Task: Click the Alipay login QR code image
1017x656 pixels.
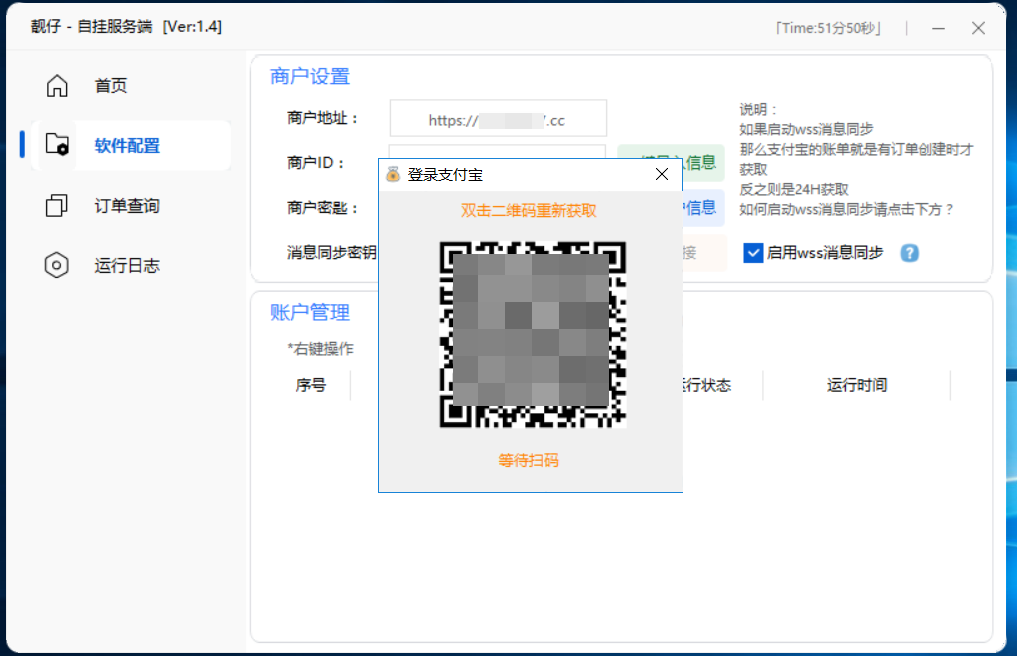Action: (532, 335)
